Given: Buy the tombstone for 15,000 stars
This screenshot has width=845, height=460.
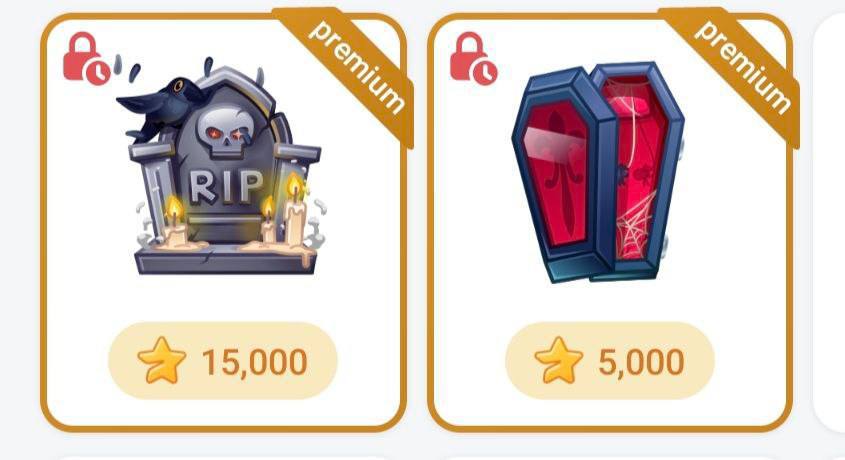Looking at the screenshot, I should click(x=223, y=361).
